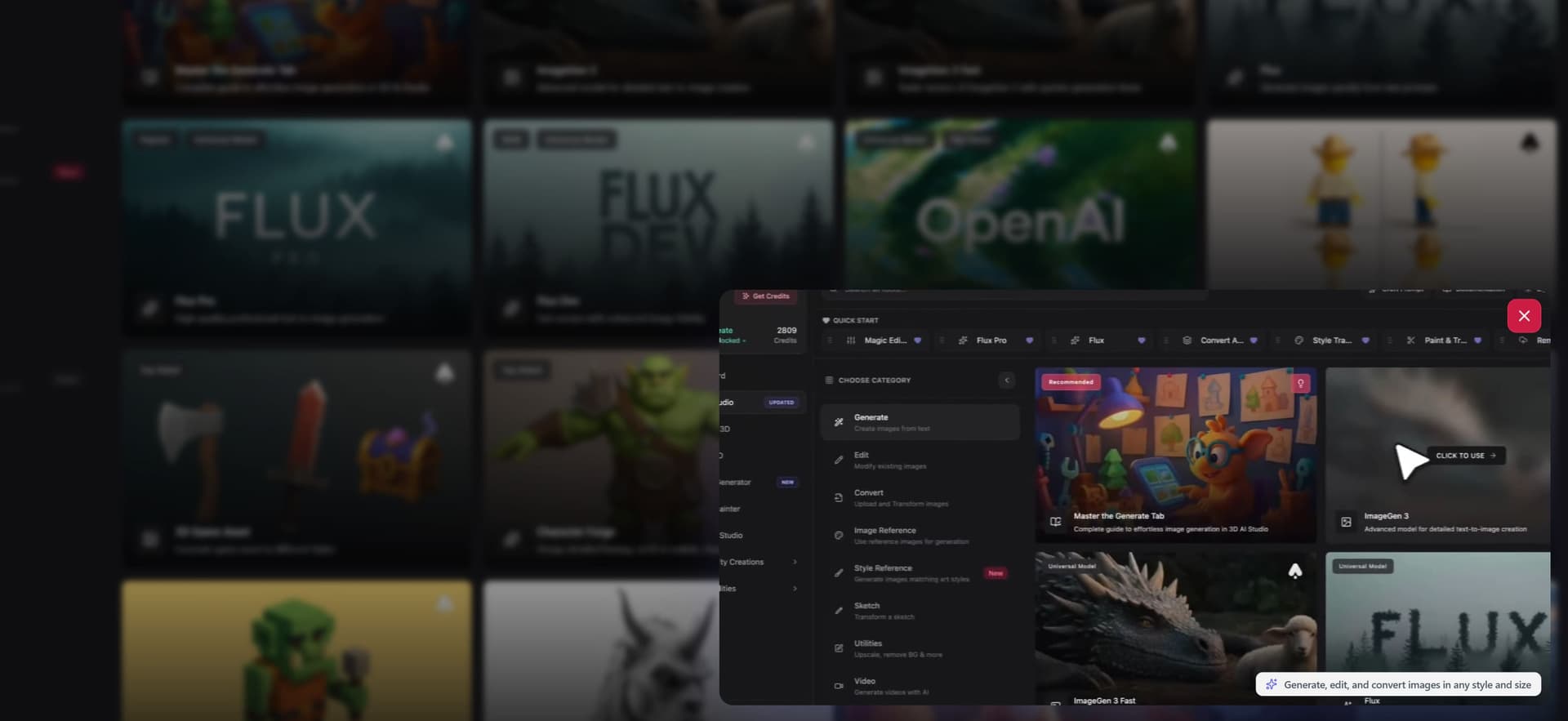Toggle the favorite heart for Paint & Tr...
The image size is (1568, 721).
pos(1477,340)
